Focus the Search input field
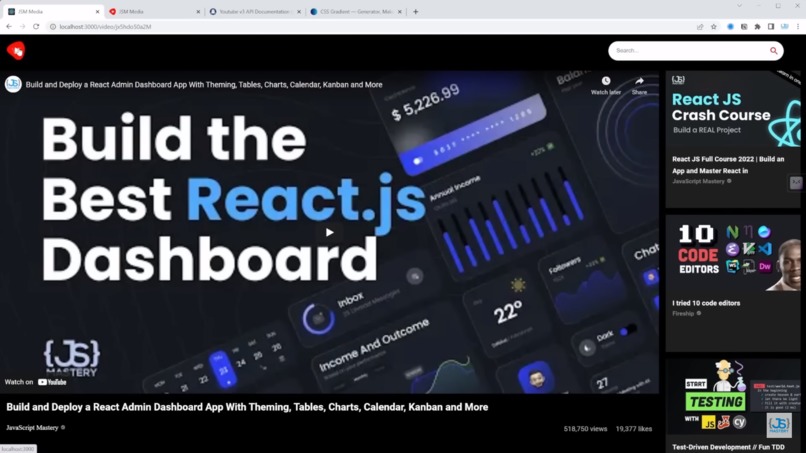806x453 pixels. [x=689, y=50]
